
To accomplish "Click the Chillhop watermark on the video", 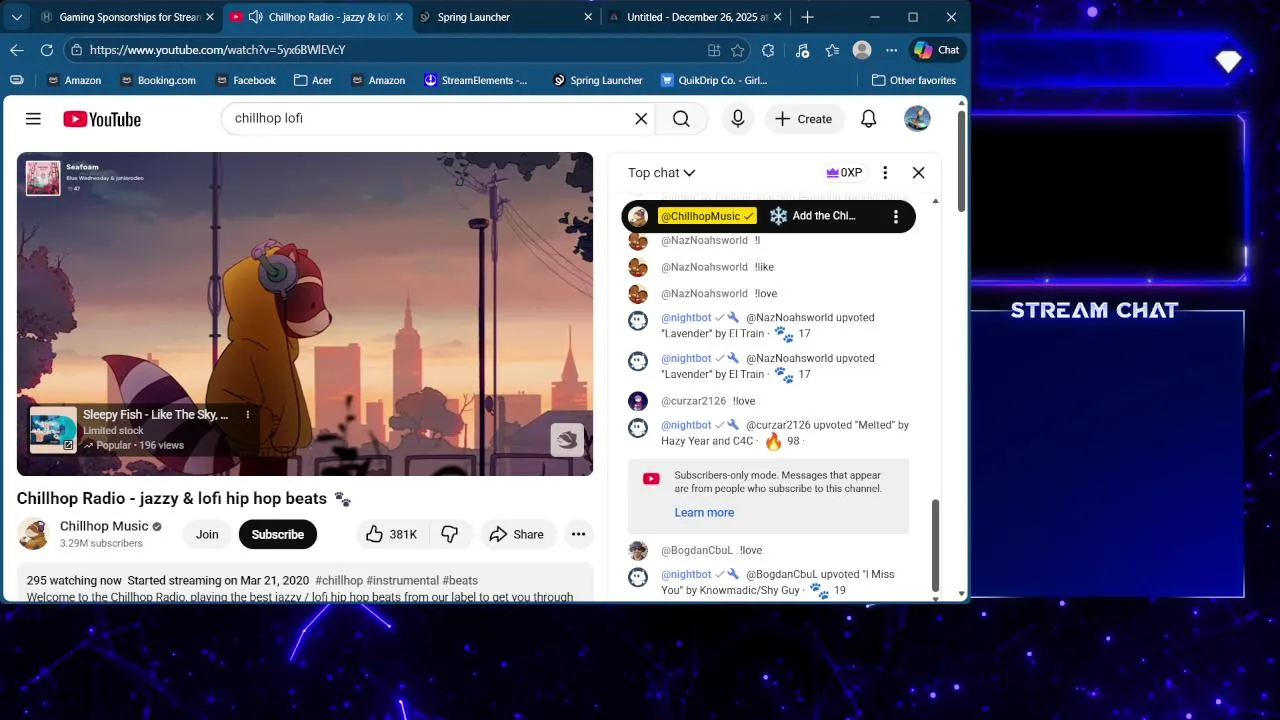I will coord(567,440).
